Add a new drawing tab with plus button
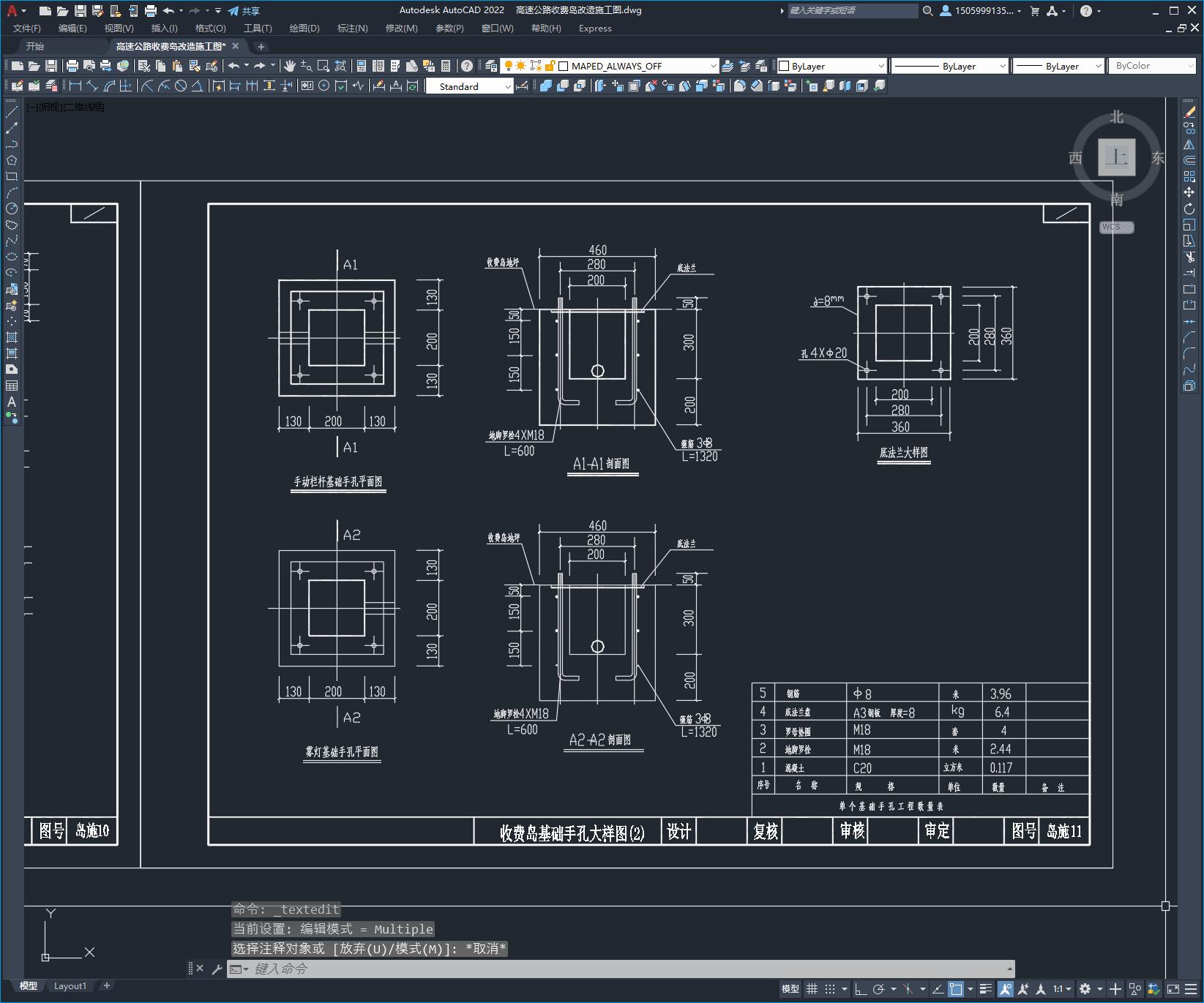This screenshot has width=1204, height=1003. click(x=261, y=46)
